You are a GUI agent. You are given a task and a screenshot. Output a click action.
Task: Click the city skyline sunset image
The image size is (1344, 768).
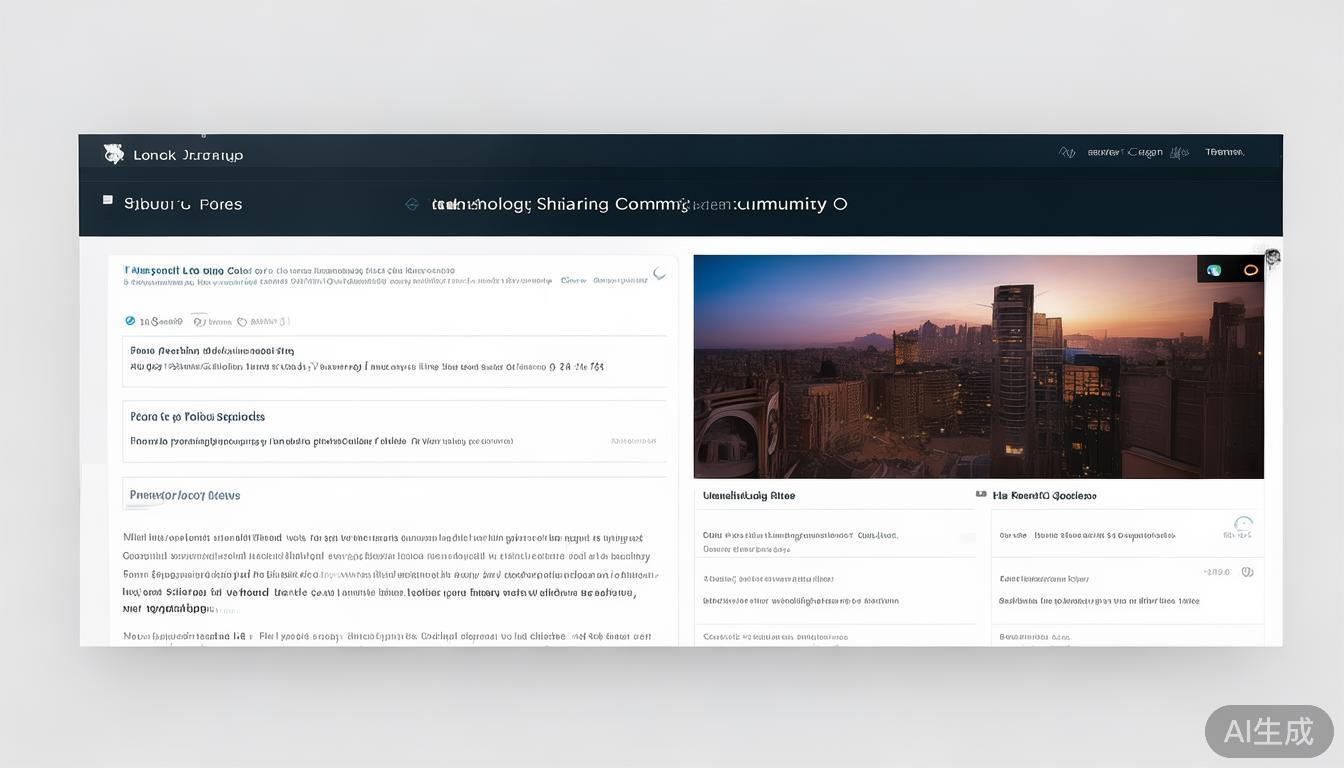point(978,366)
